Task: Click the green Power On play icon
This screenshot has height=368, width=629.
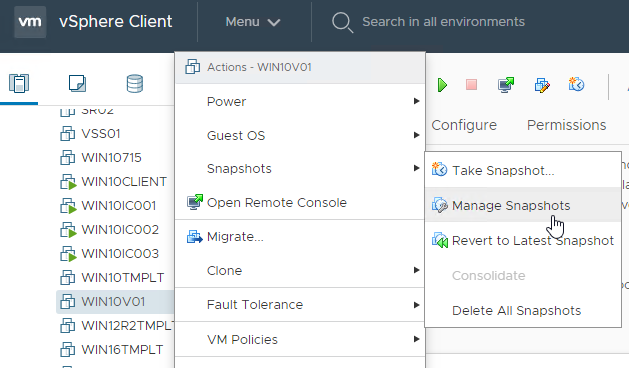Action: [x=442, y=85]
